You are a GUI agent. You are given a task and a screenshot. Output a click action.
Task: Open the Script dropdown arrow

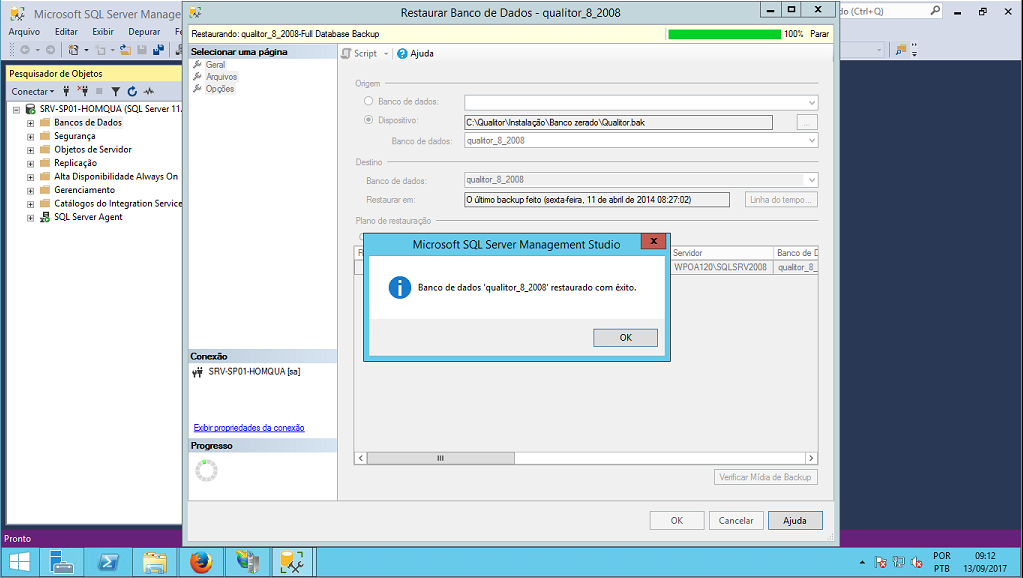click(385, 53)
